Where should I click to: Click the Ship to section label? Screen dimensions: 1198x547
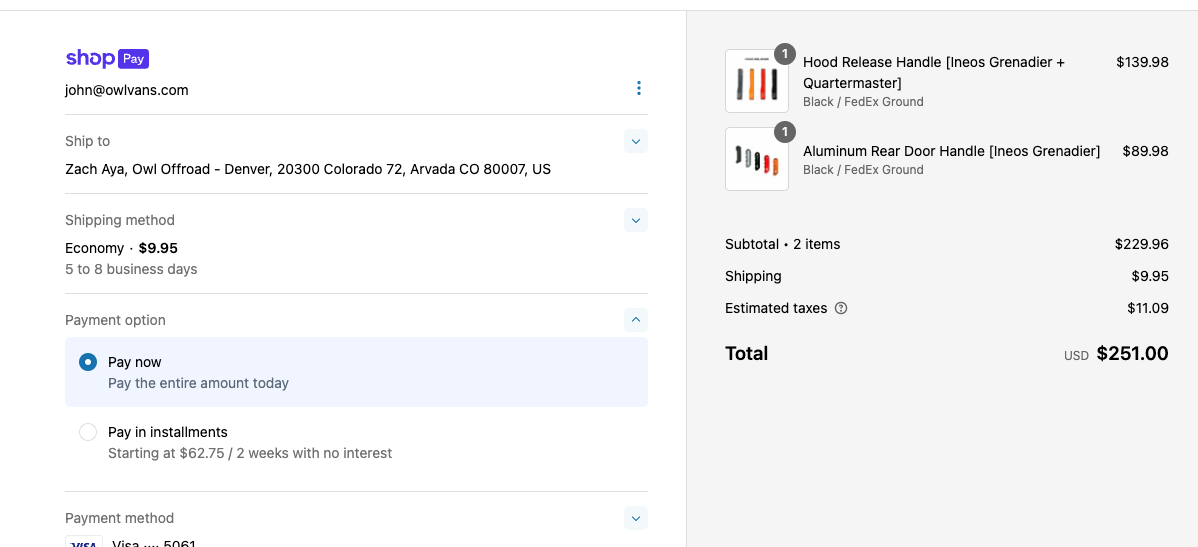[87, 141]
